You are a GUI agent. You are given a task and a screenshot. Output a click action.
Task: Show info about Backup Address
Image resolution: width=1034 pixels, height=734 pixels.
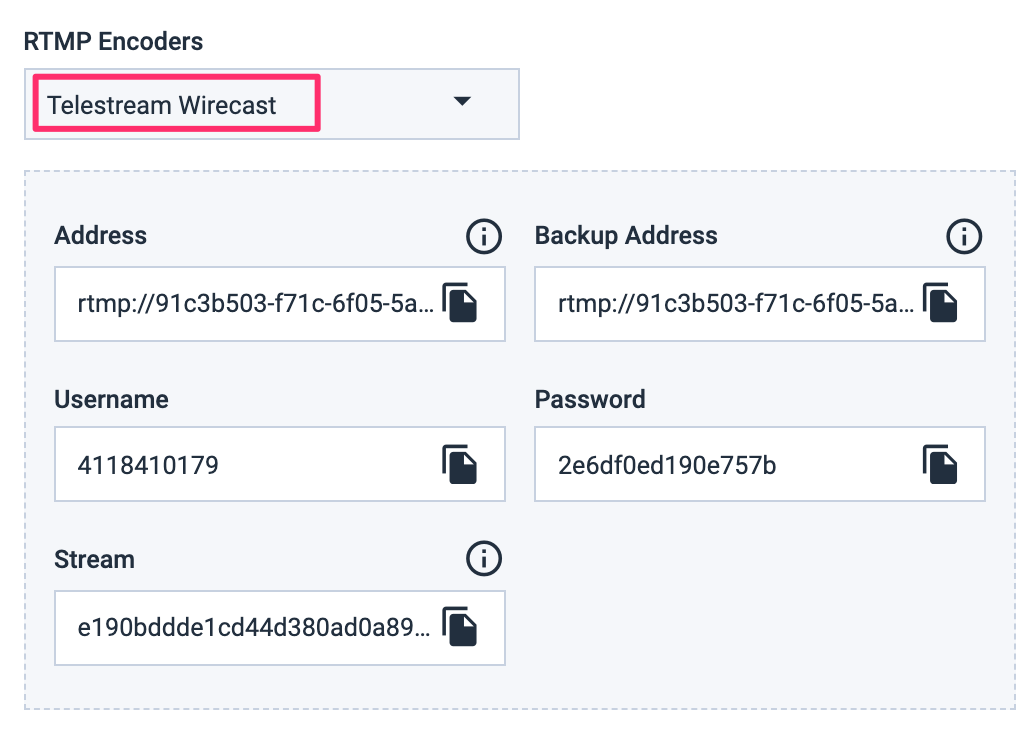964,237
